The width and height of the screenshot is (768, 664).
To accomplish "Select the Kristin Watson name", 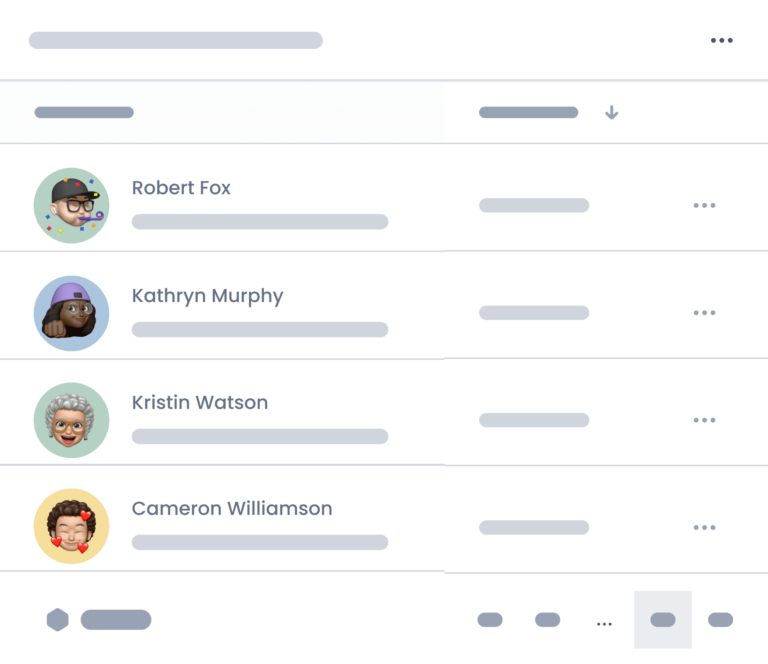I will (199, 403).
